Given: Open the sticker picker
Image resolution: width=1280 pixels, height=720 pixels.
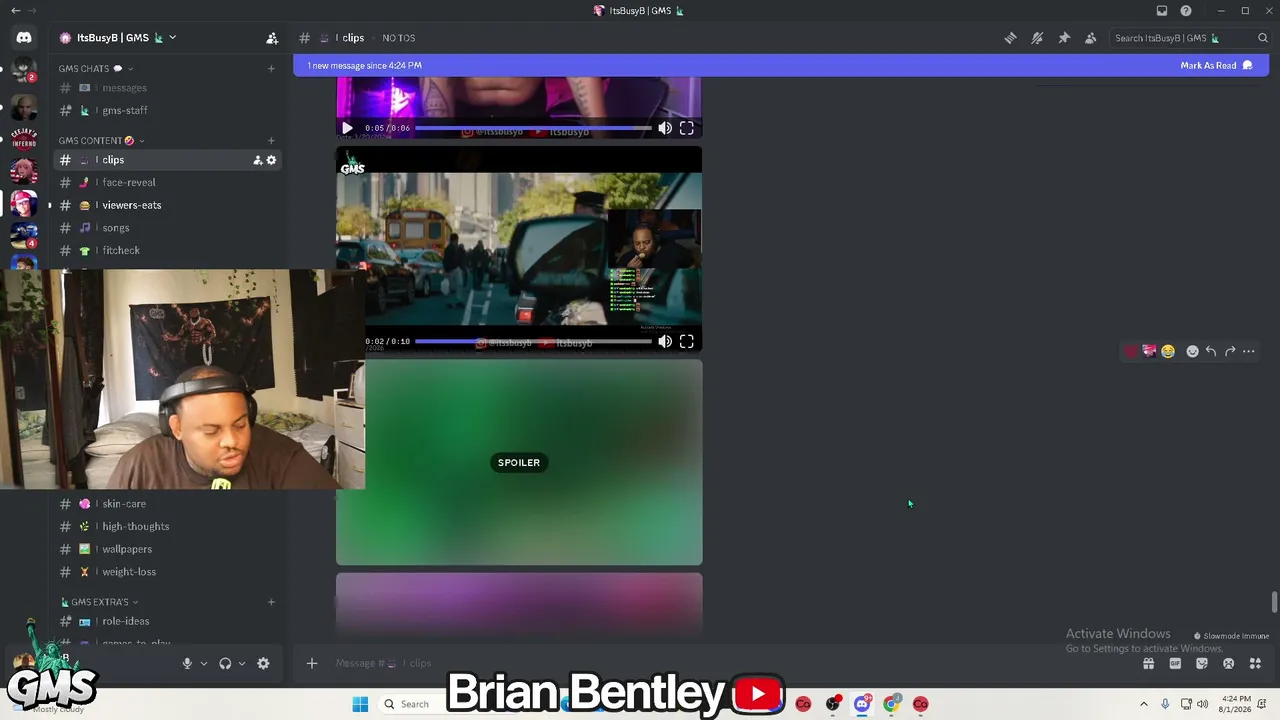Looking at the screenshot, I should (1202, 663).
